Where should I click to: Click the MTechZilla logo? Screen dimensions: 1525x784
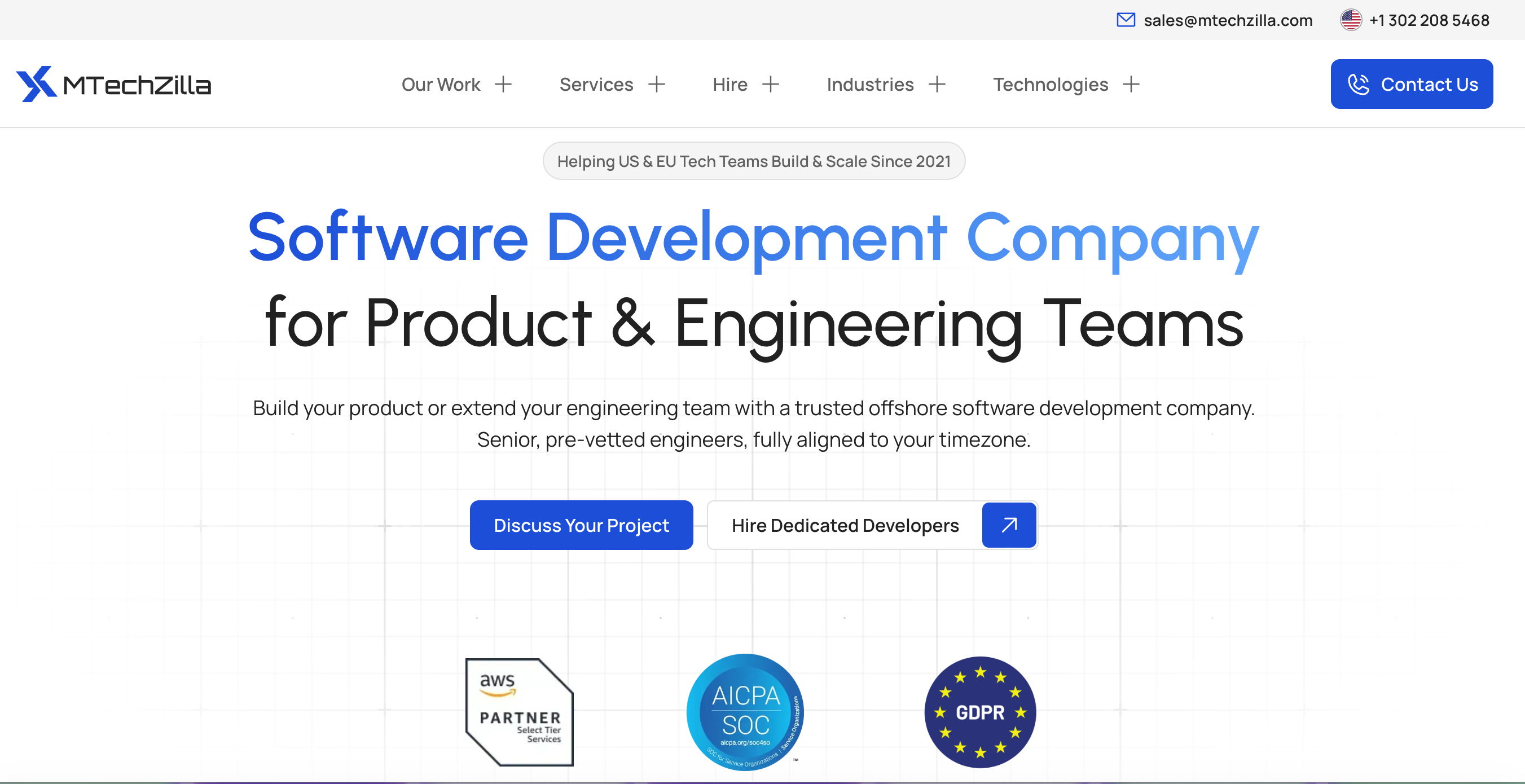pyautogui.click(x=113, y=84)
